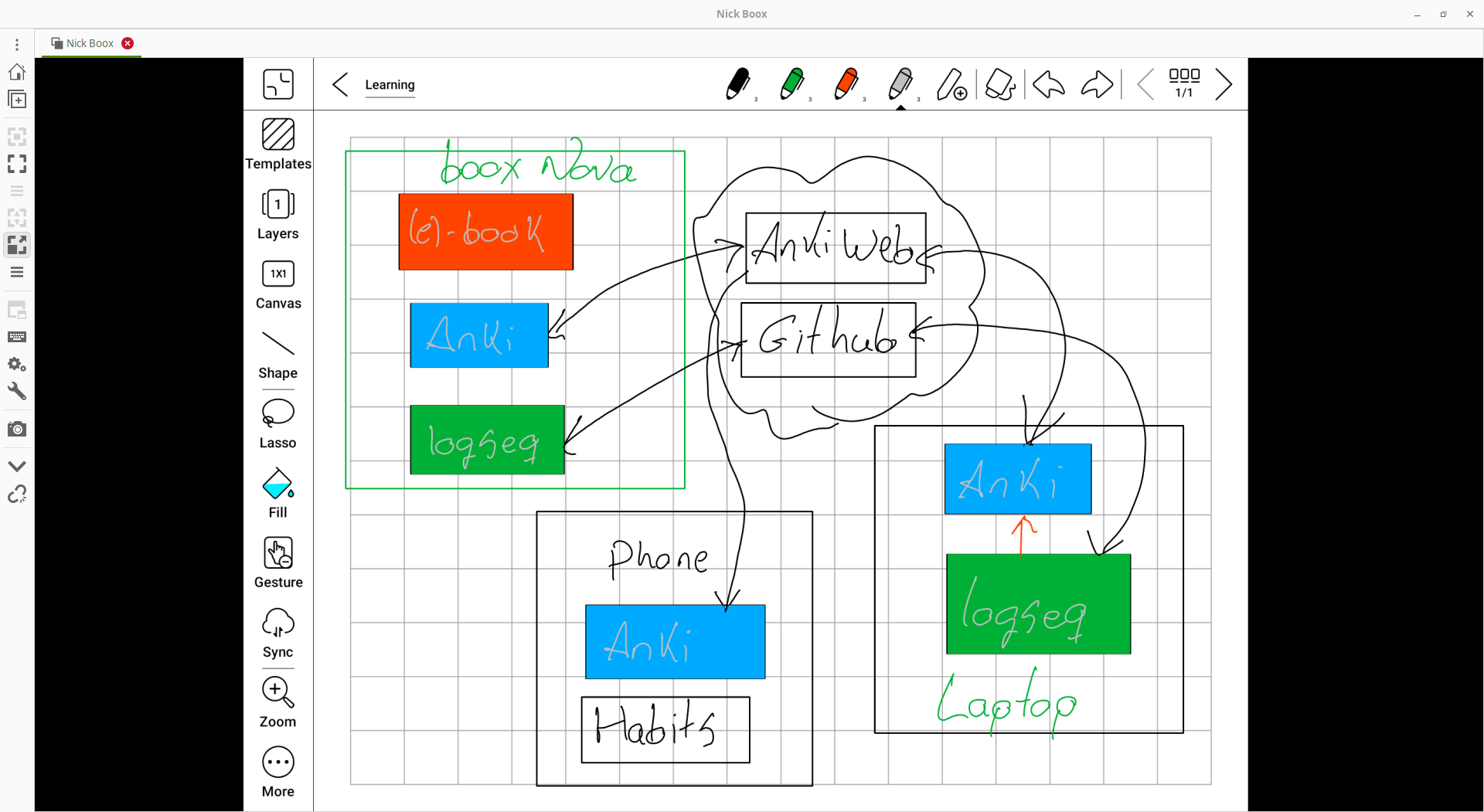The width and height of the screenshot is (1484, 812).
Task: Click the orange (e)-book box
Action: (x=486, y=232)
